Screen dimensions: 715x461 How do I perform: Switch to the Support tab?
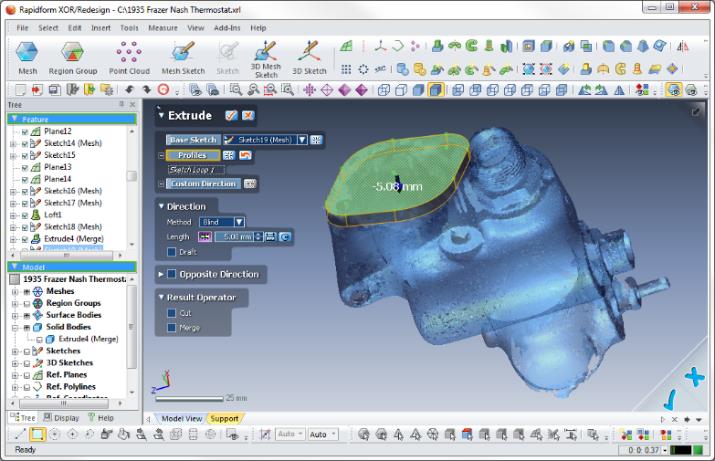(x=224, y=418)
